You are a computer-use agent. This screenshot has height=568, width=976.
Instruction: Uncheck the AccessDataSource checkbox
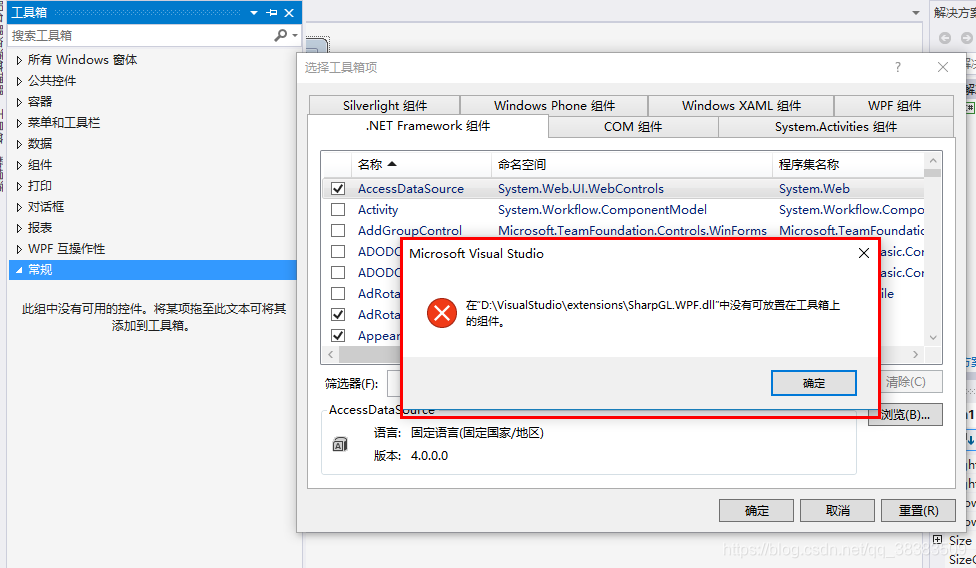coord(338,189)
